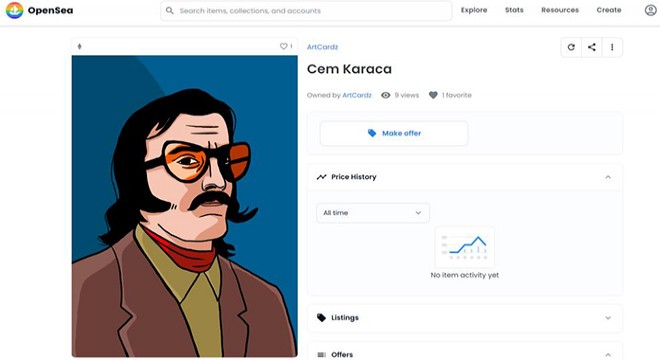This screenshot has width=660, height=360.
Task: Refresh metadata with the reload icon
Action: point(571,47)
